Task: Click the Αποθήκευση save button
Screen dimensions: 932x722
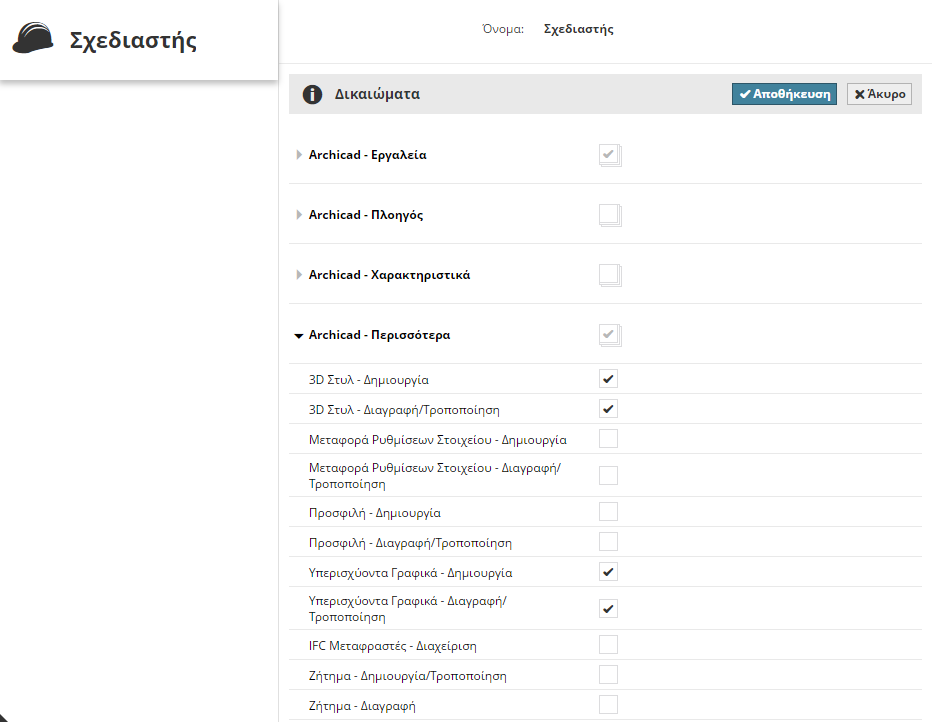Action: coord(784,94)
